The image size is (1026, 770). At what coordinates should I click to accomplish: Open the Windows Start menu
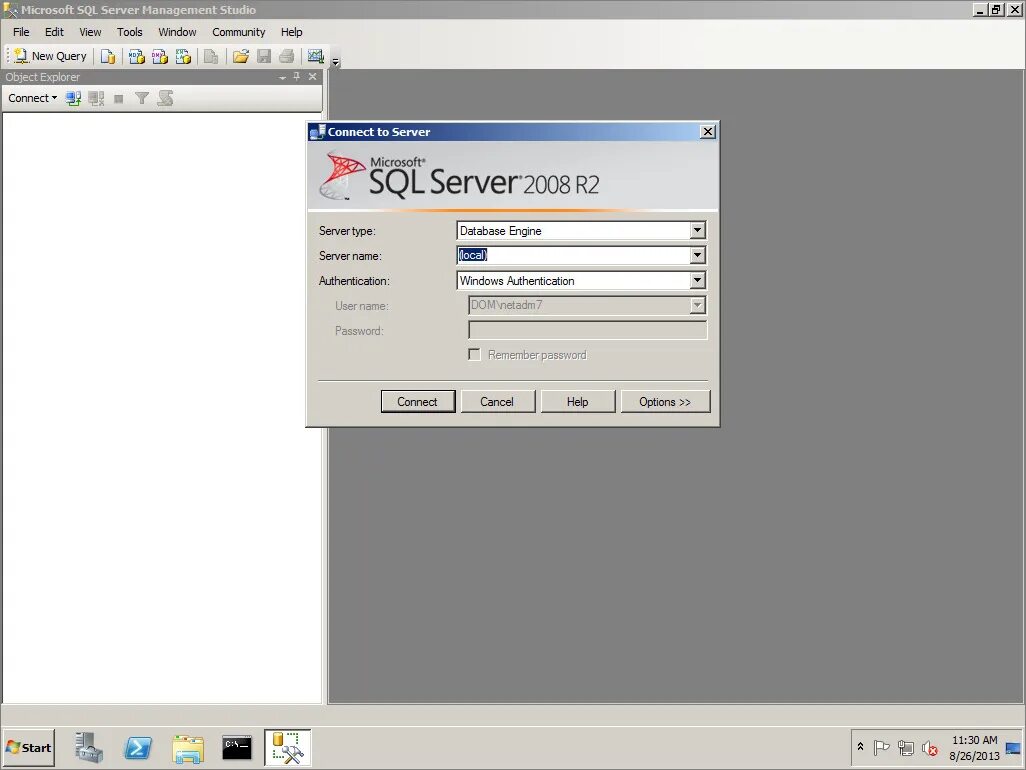click(x=29, y=748)
